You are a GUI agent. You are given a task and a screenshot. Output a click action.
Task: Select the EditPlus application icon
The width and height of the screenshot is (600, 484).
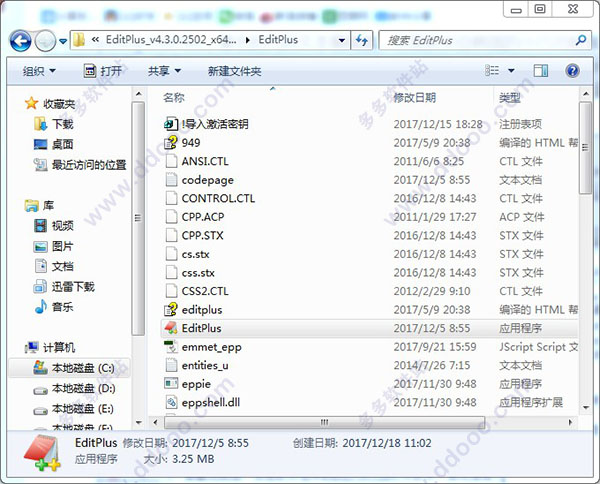coord(171,328)
